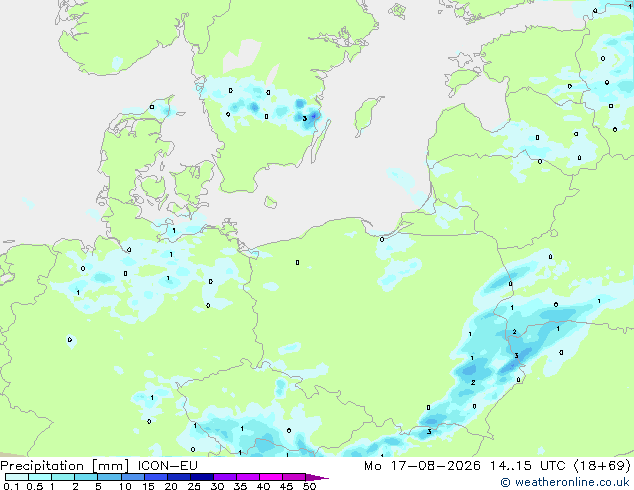The height and width of the screenshot is (490, 634).
Task: Click legend swatch between 30 and 35
Action: (225, 477)
